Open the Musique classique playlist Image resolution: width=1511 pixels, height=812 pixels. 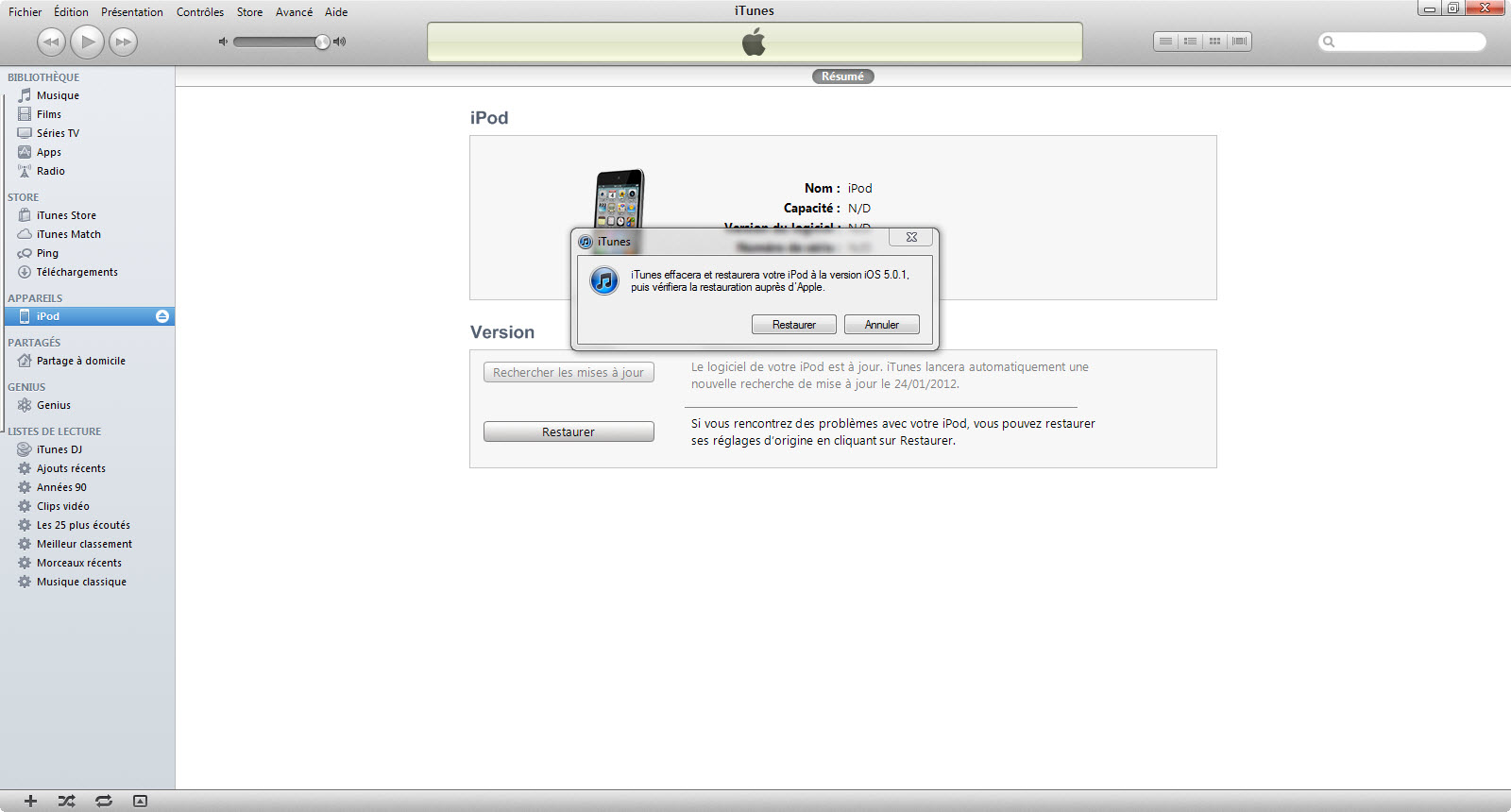81,582
